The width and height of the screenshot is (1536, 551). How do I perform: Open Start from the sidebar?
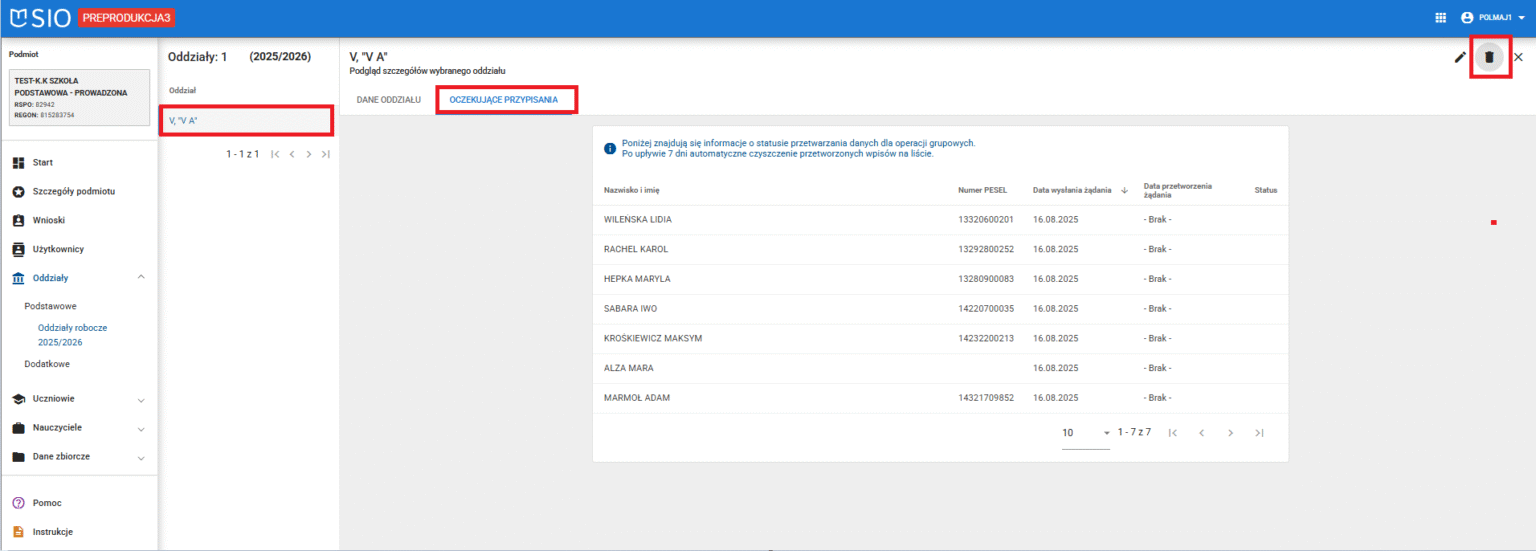click(43, 162)
